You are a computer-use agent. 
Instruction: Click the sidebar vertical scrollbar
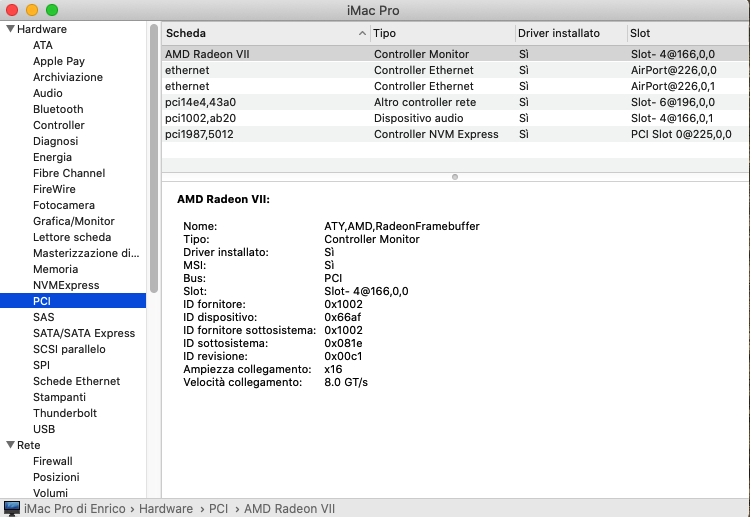[154, 158]
